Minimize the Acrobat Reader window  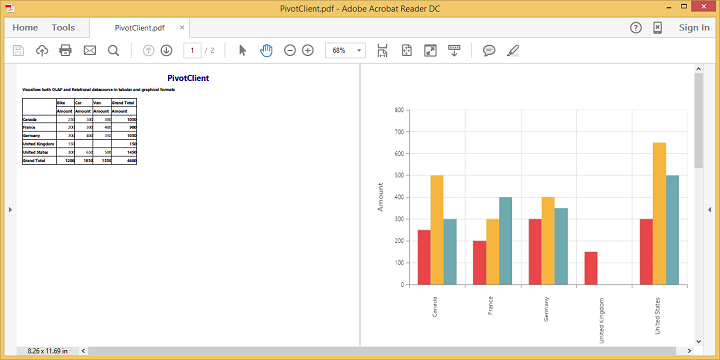(670, 7)
